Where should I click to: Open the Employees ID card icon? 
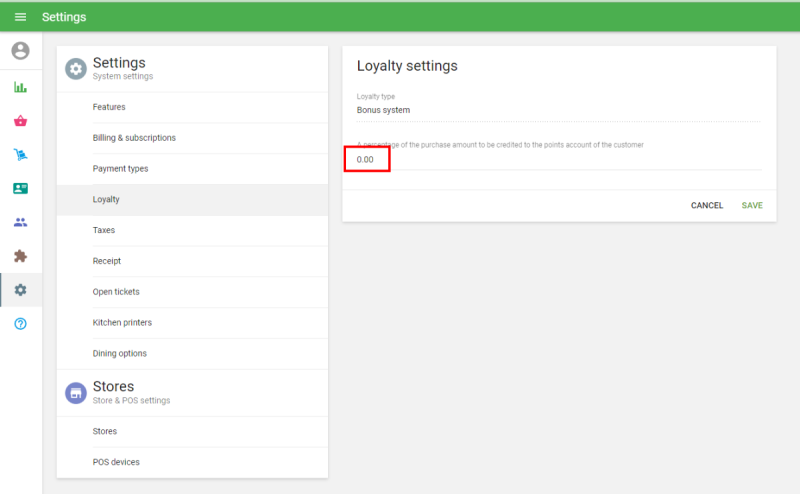tap(20, 188)
